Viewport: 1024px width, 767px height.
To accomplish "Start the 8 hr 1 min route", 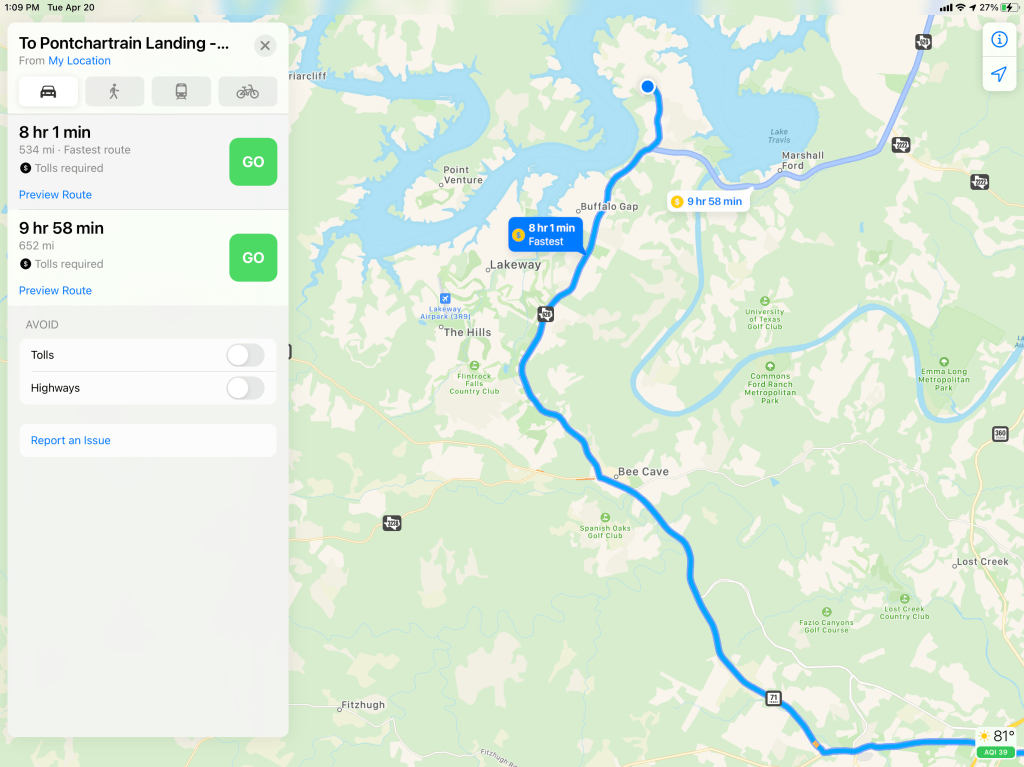I will coord(253,162).
